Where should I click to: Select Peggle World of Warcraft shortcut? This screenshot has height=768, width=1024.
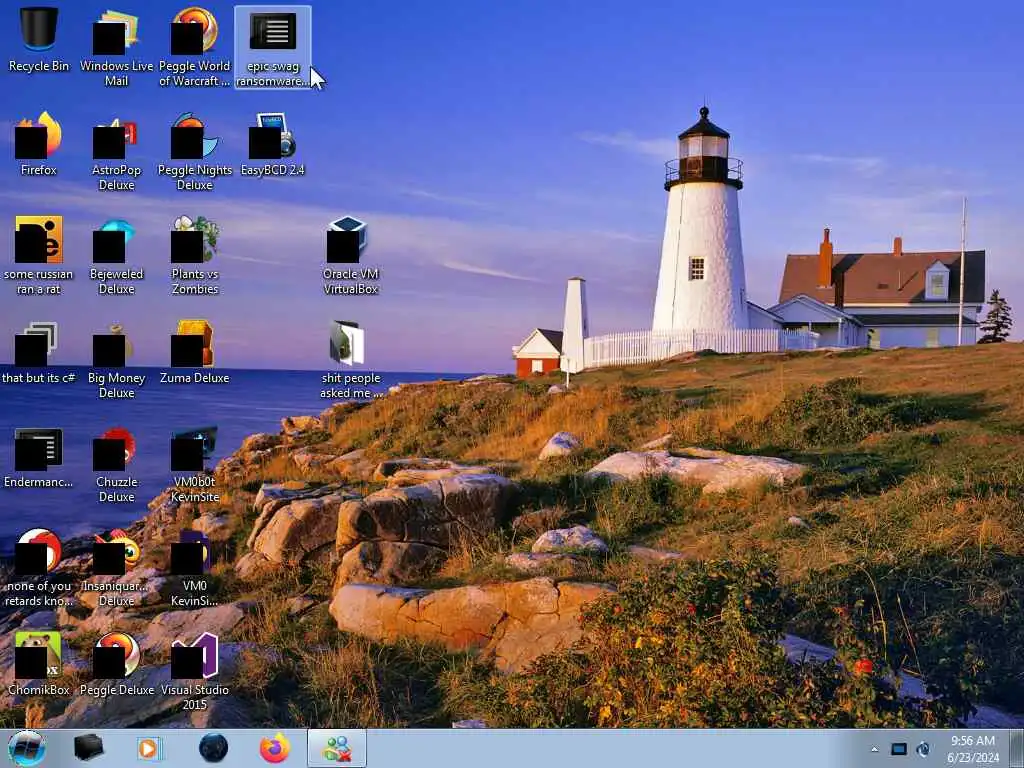point(195,47)
